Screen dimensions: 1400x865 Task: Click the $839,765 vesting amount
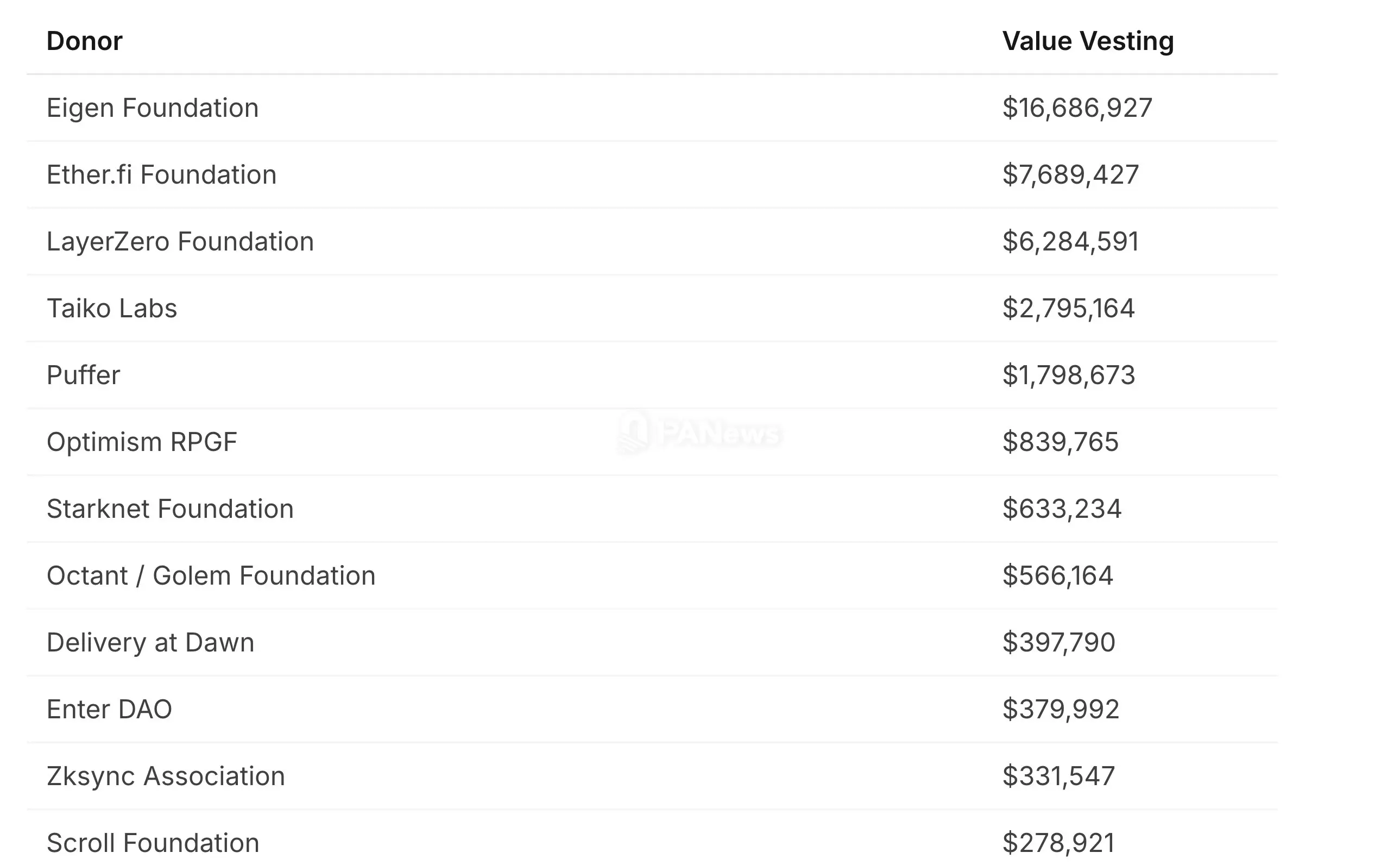click(1060, 442)
